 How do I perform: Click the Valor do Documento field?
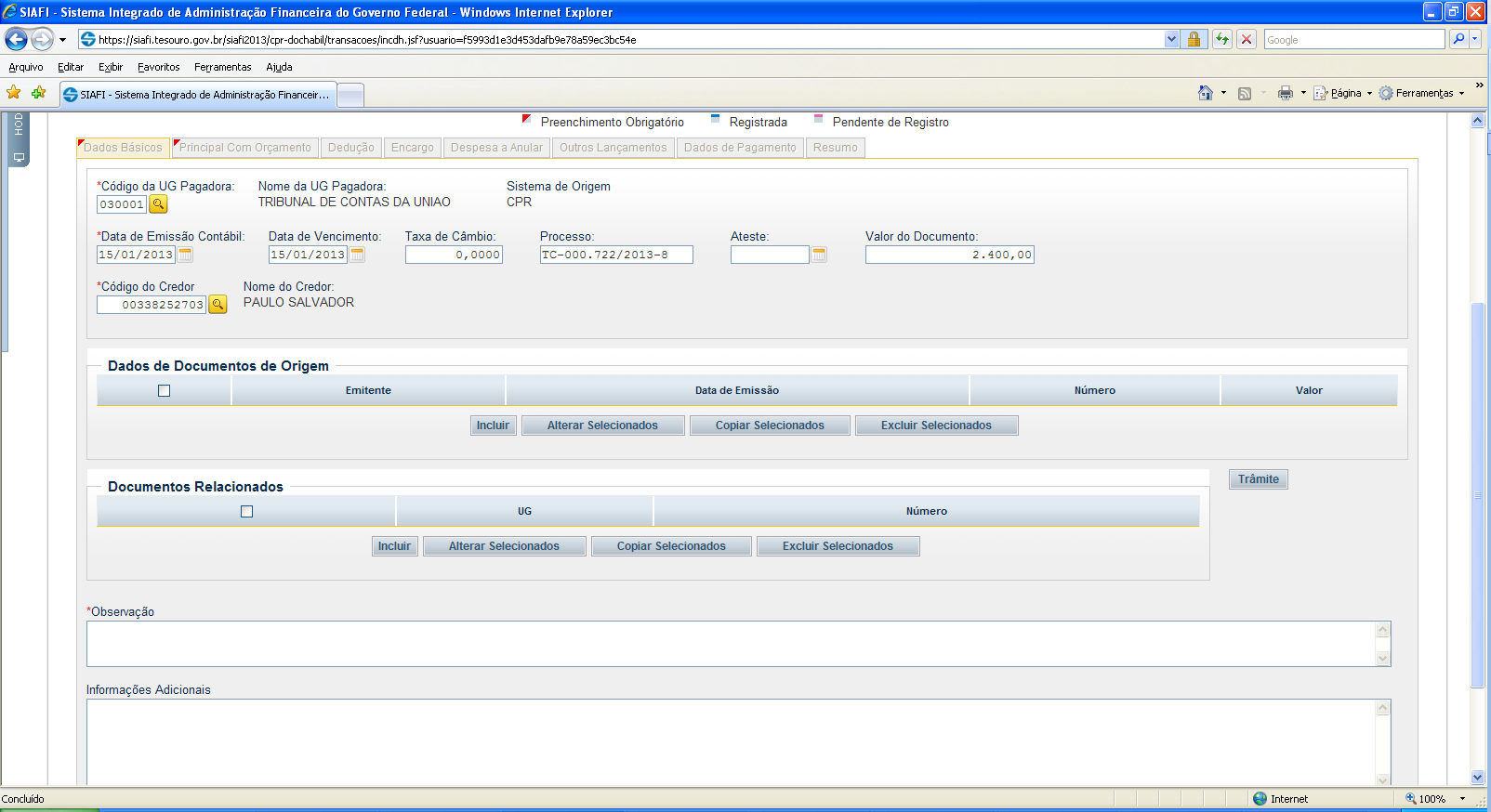(x=950, y=255)
